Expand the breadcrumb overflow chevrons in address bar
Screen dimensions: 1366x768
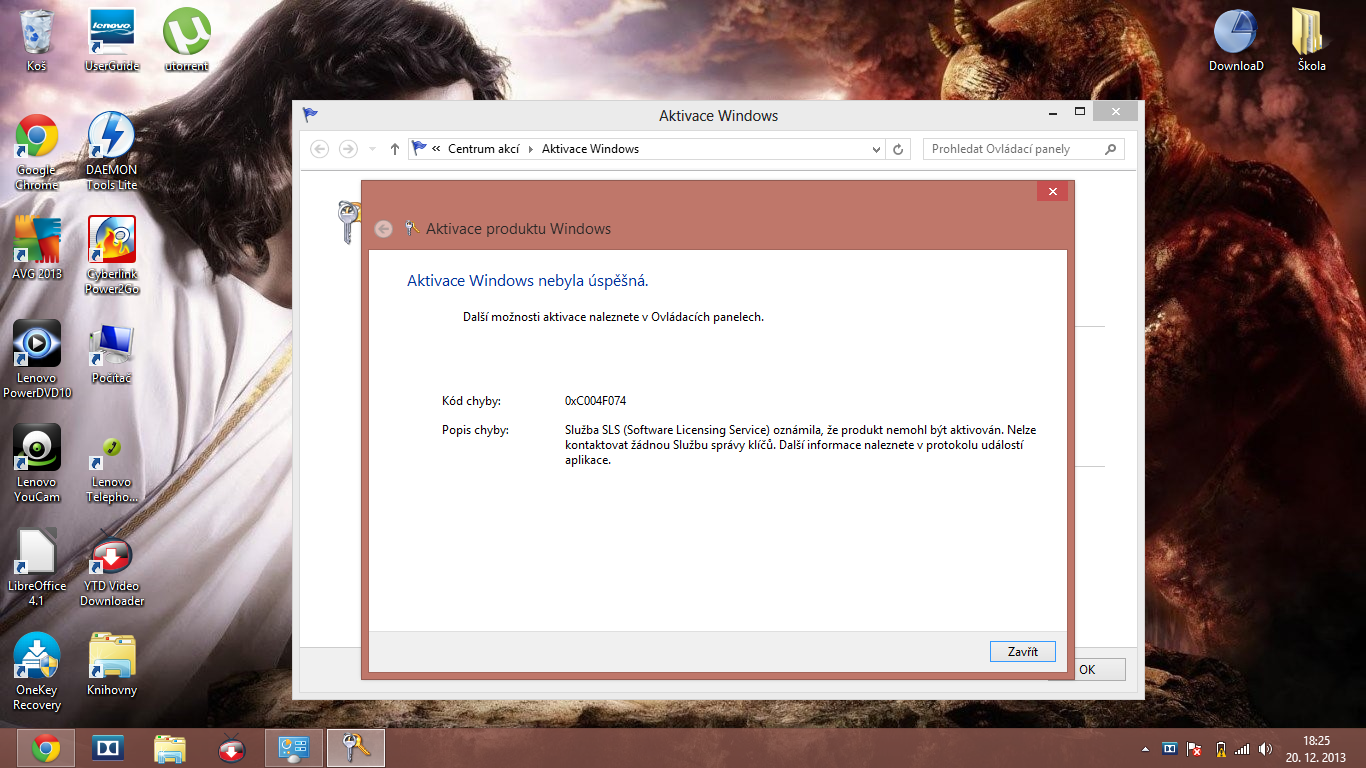click(x=436, y=149)
